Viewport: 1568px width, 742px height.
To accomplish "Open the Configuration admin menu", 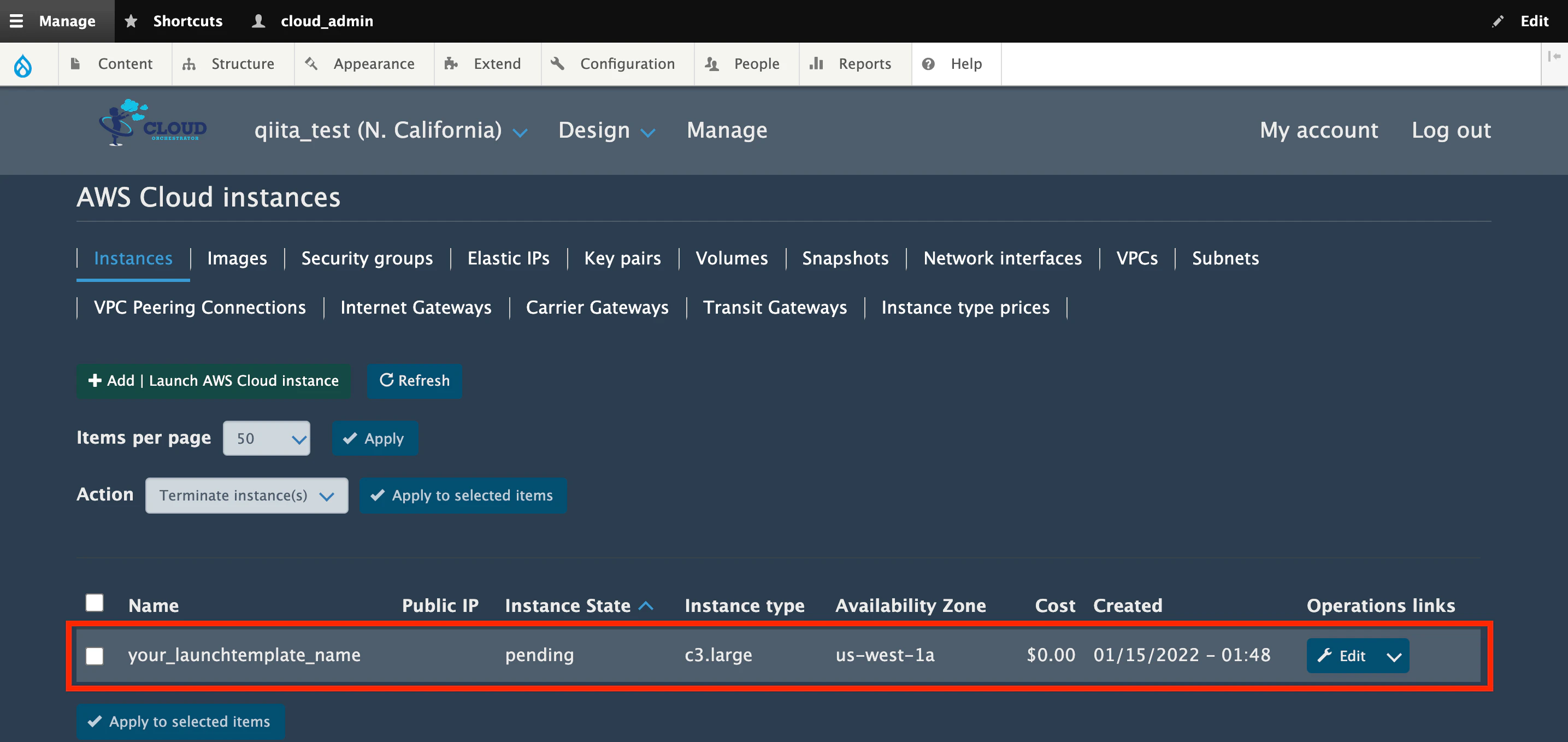I will point(617,64).
